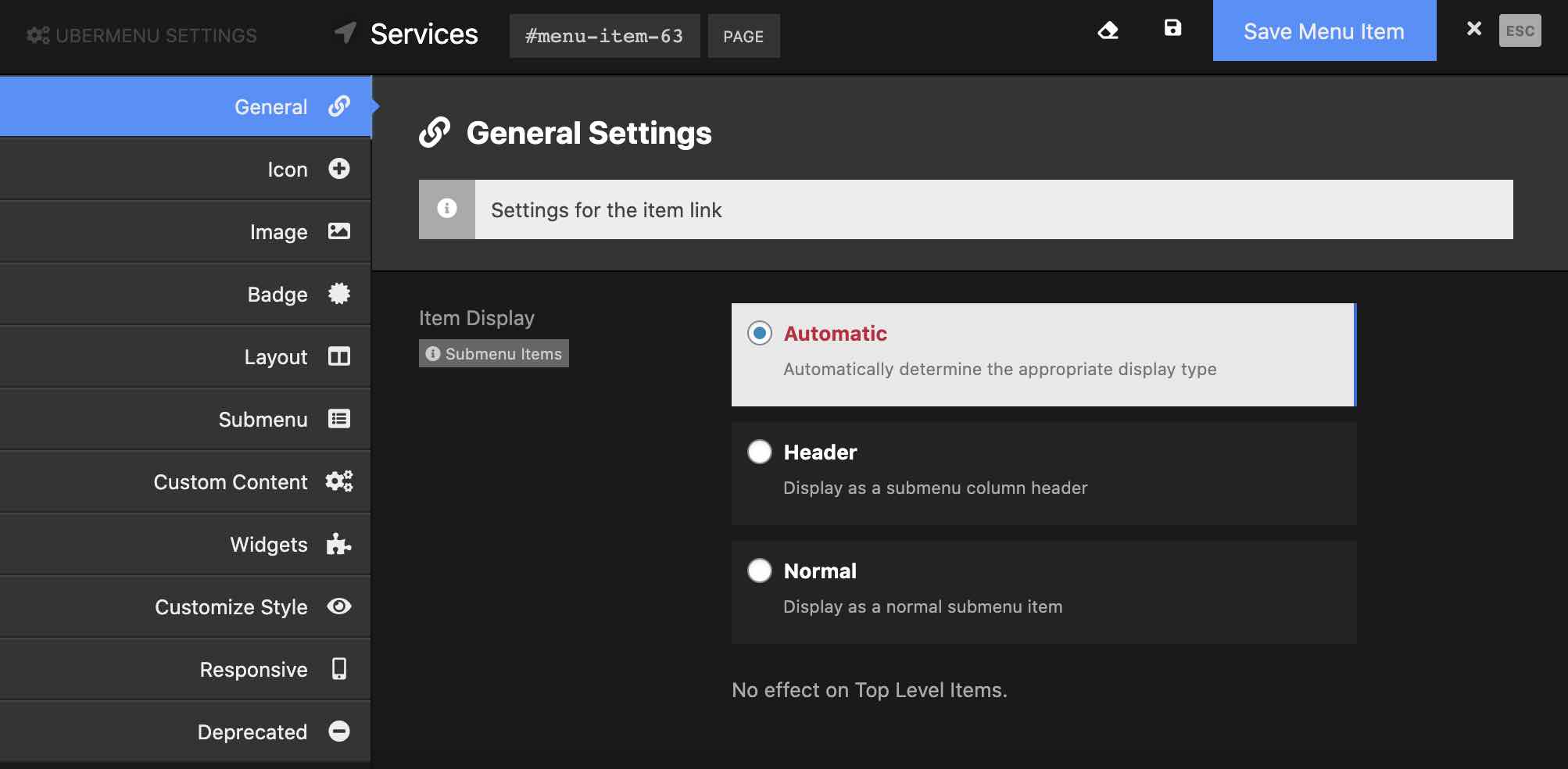Click the #menu-item-63 ID tag
1568x769 pixels.
604,36
